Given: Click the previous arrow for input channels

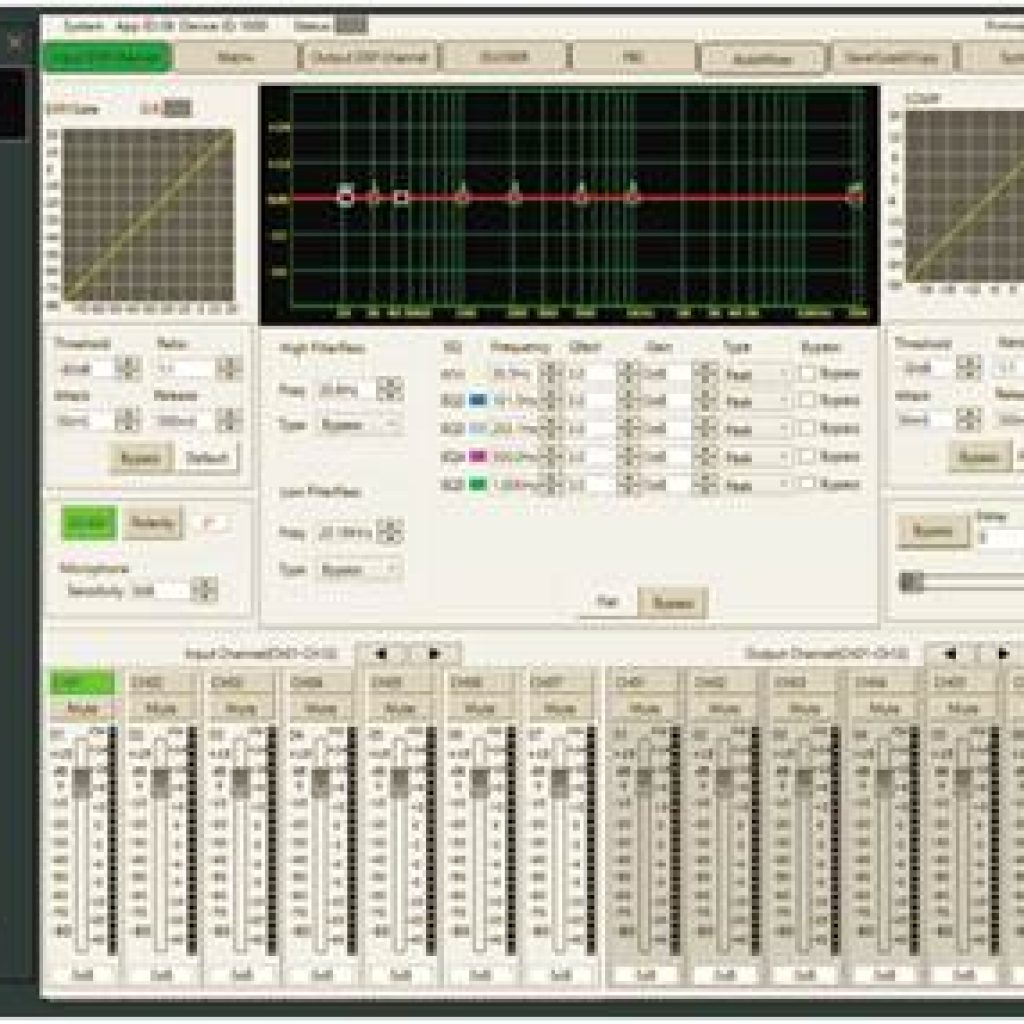Looking at the screenshot, I should [x=382, y=653].
